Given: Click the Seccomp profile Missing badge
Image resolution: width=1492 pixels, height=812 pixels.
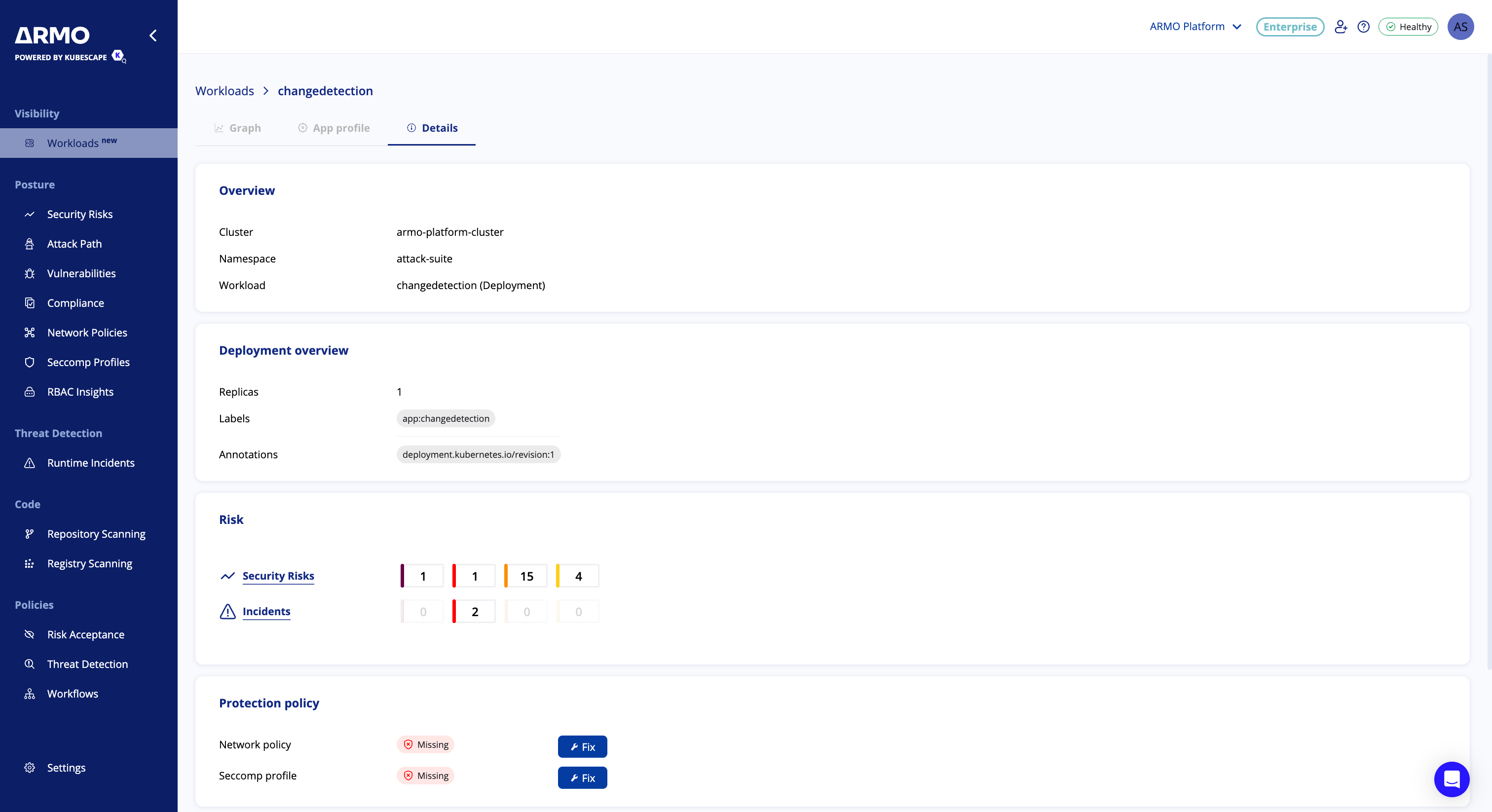Looking at the screenshot, I should tap(426, 775).
